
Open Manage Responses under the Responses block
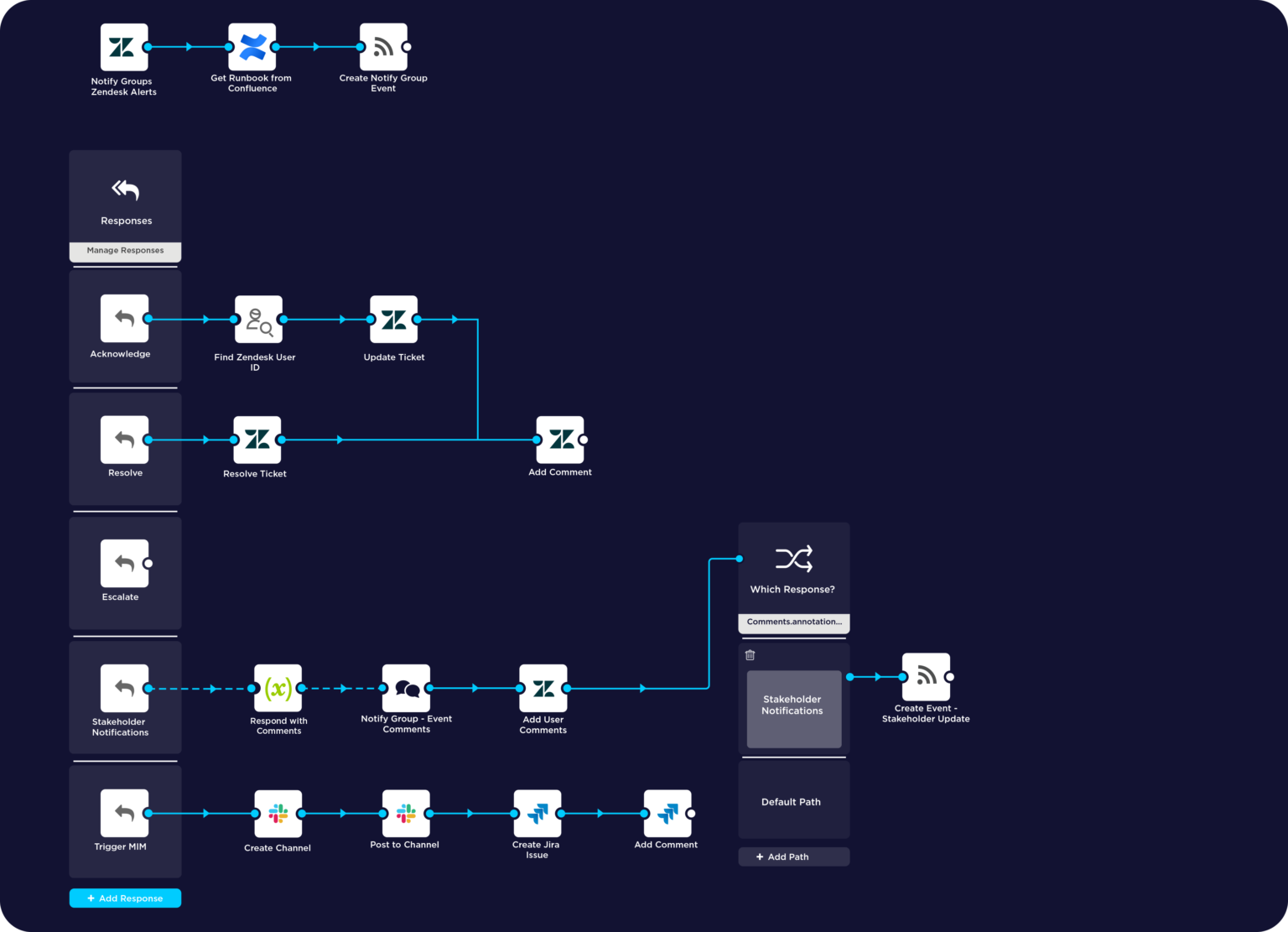point(125,250)
